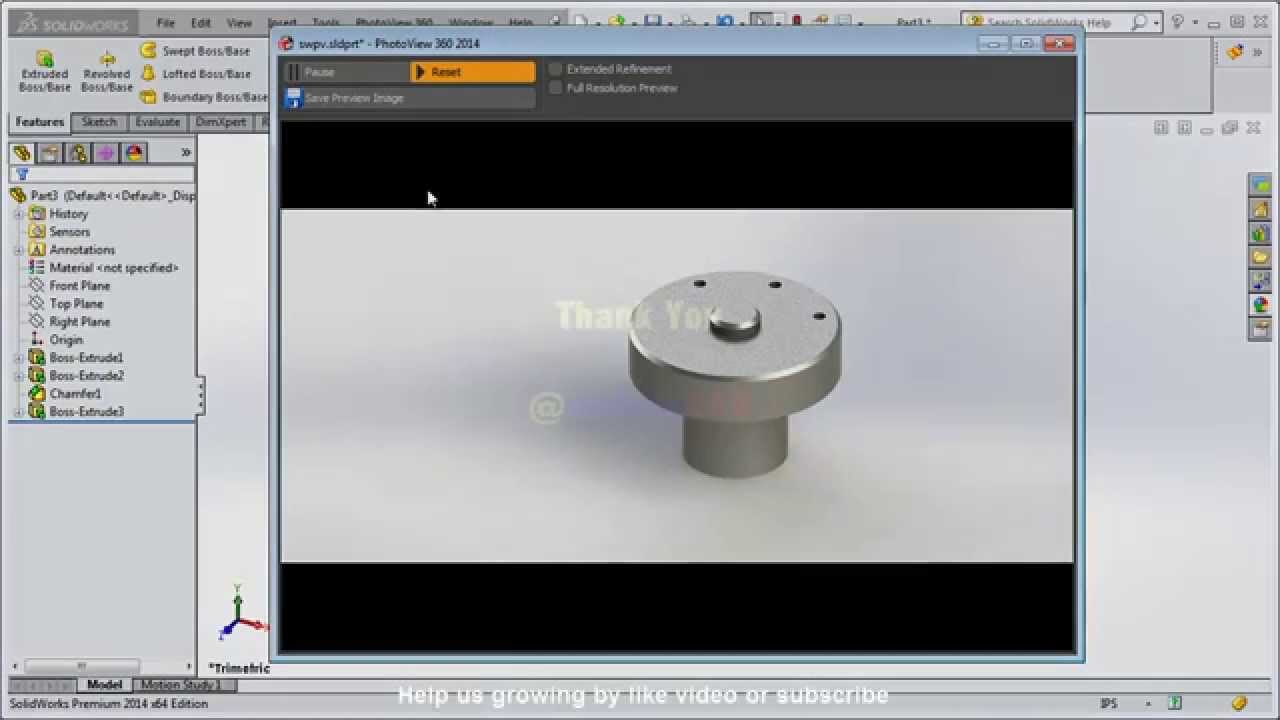Select Top Plane in feature tree
1280x720 pixels.
(67, 304)
